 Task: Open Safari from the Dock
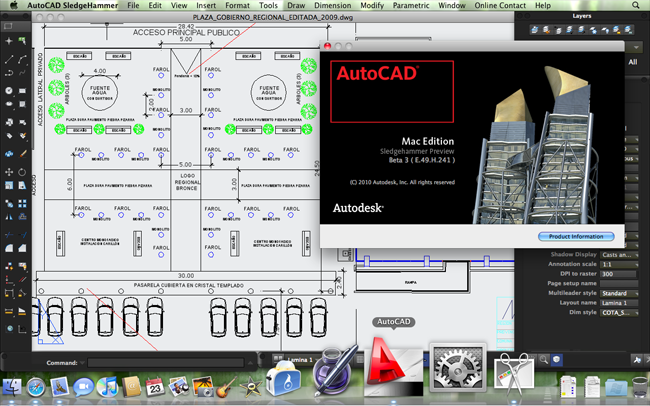(x=36, y=387)
